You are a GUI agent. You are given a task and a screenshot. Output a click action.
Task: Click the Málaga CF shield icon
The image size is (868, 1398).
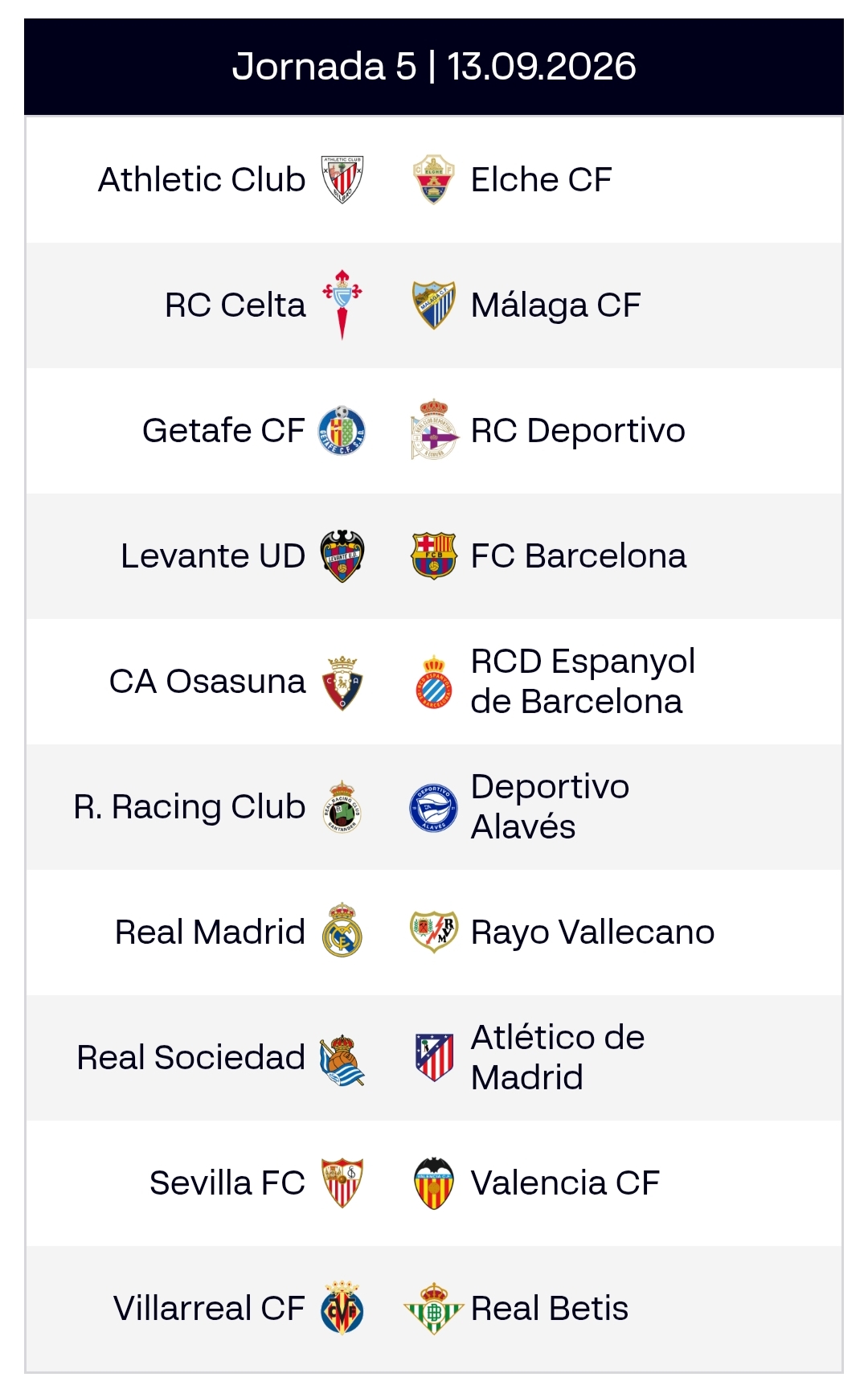coord(434,305)
